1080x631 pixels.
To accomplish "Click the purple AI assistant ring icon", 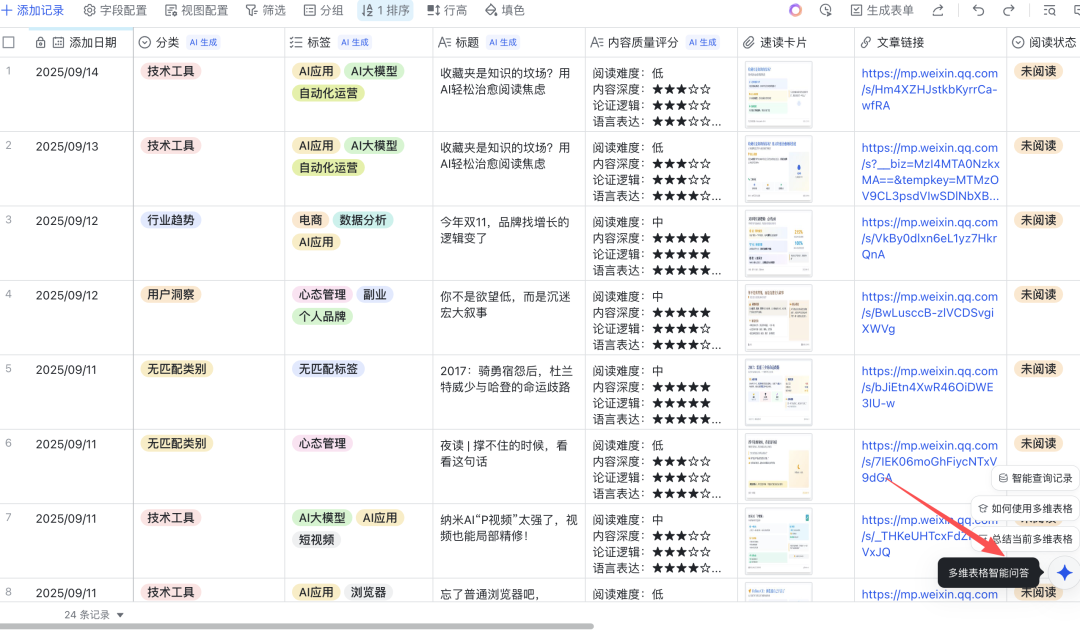I will [x=795, y=10].
